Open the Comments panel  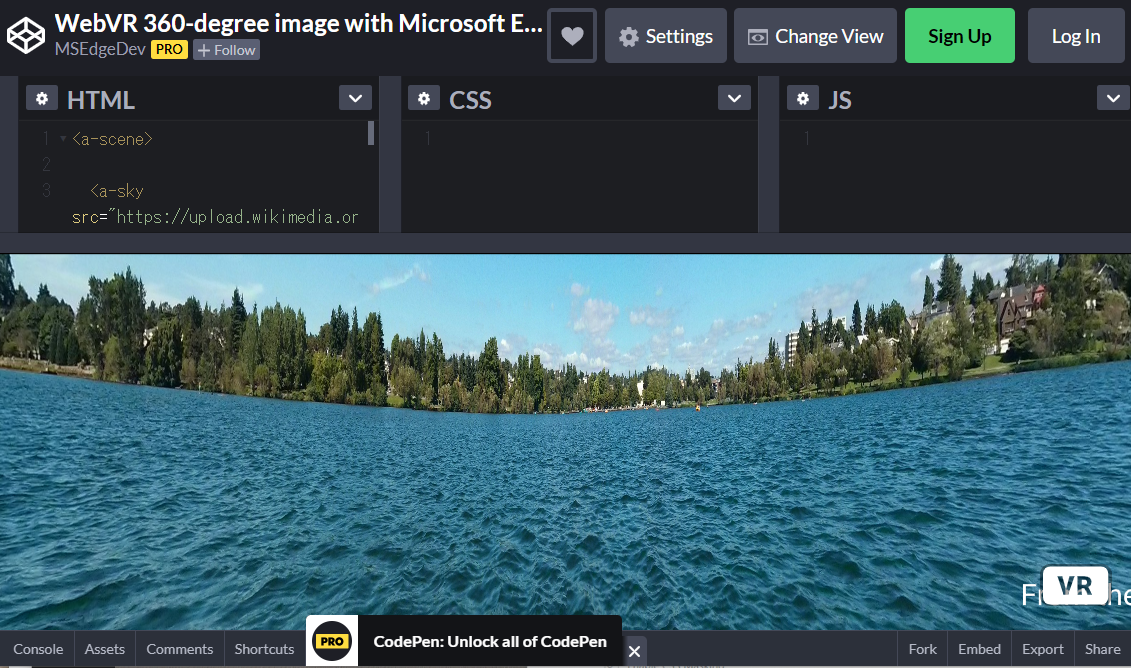click(x=180, y=649)
